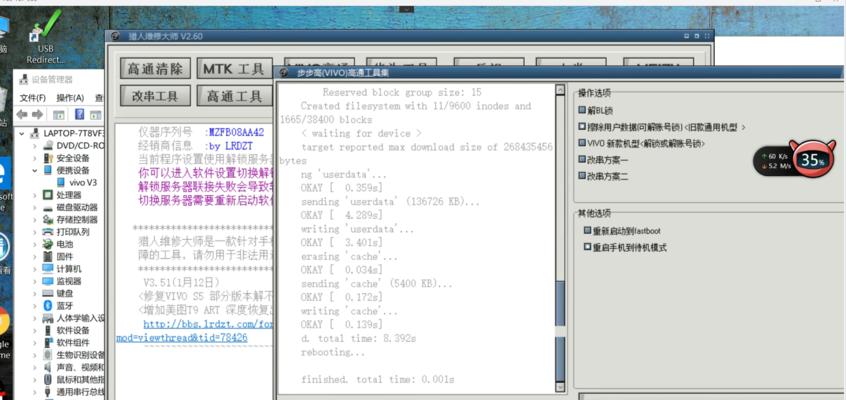Image resolution: width=846 pixels, height=400 pixels.
Task: Toggle the 解BL锁 checkbox
Action: pos(582,110)
